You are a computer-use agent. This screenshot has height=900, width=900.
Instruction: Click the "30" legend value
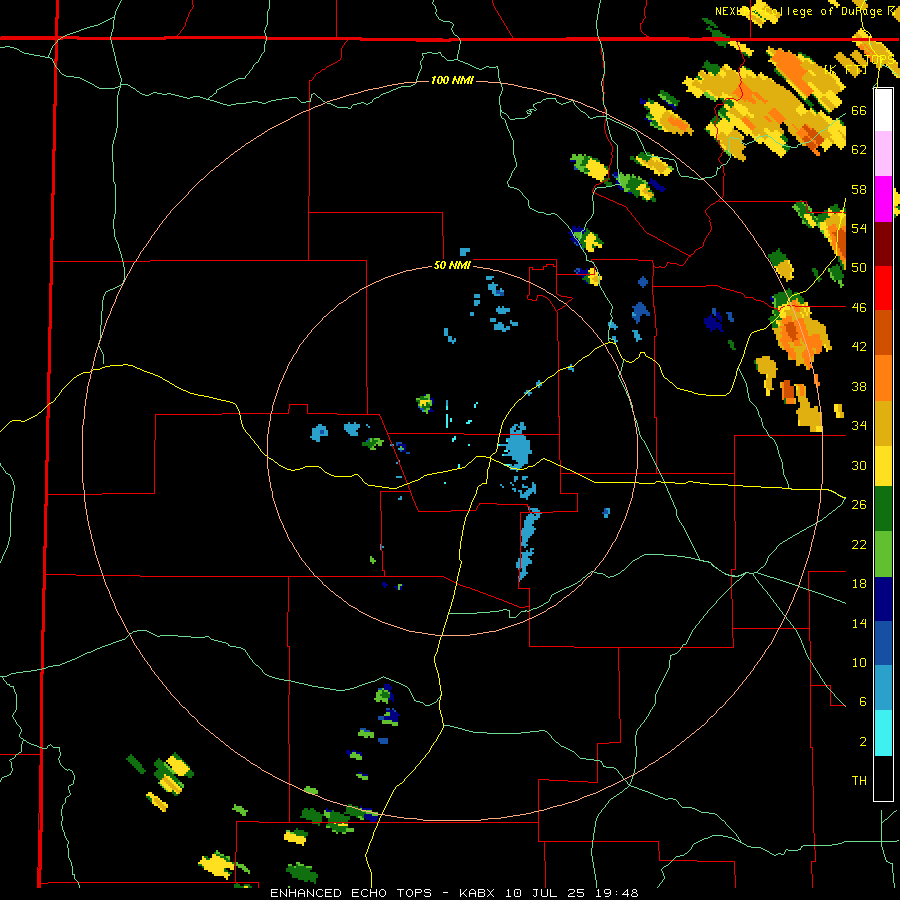click(859, 465)
